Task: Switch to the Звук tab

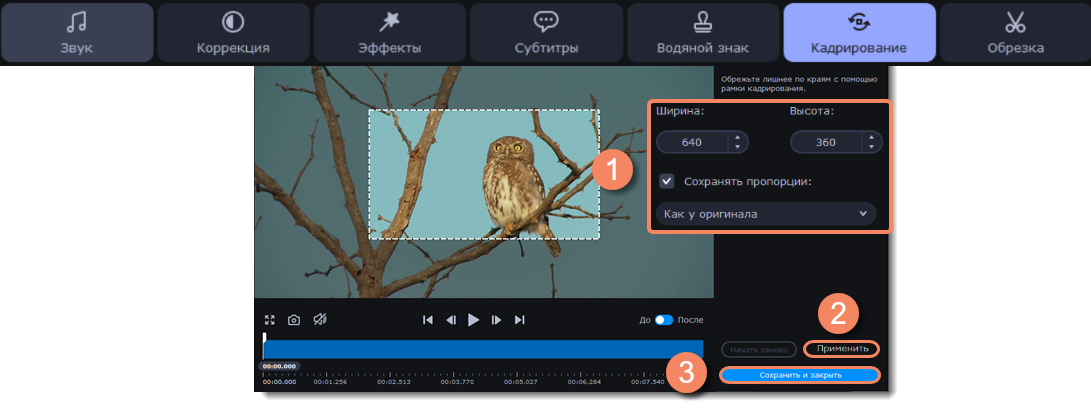Action: click(77, 33)
